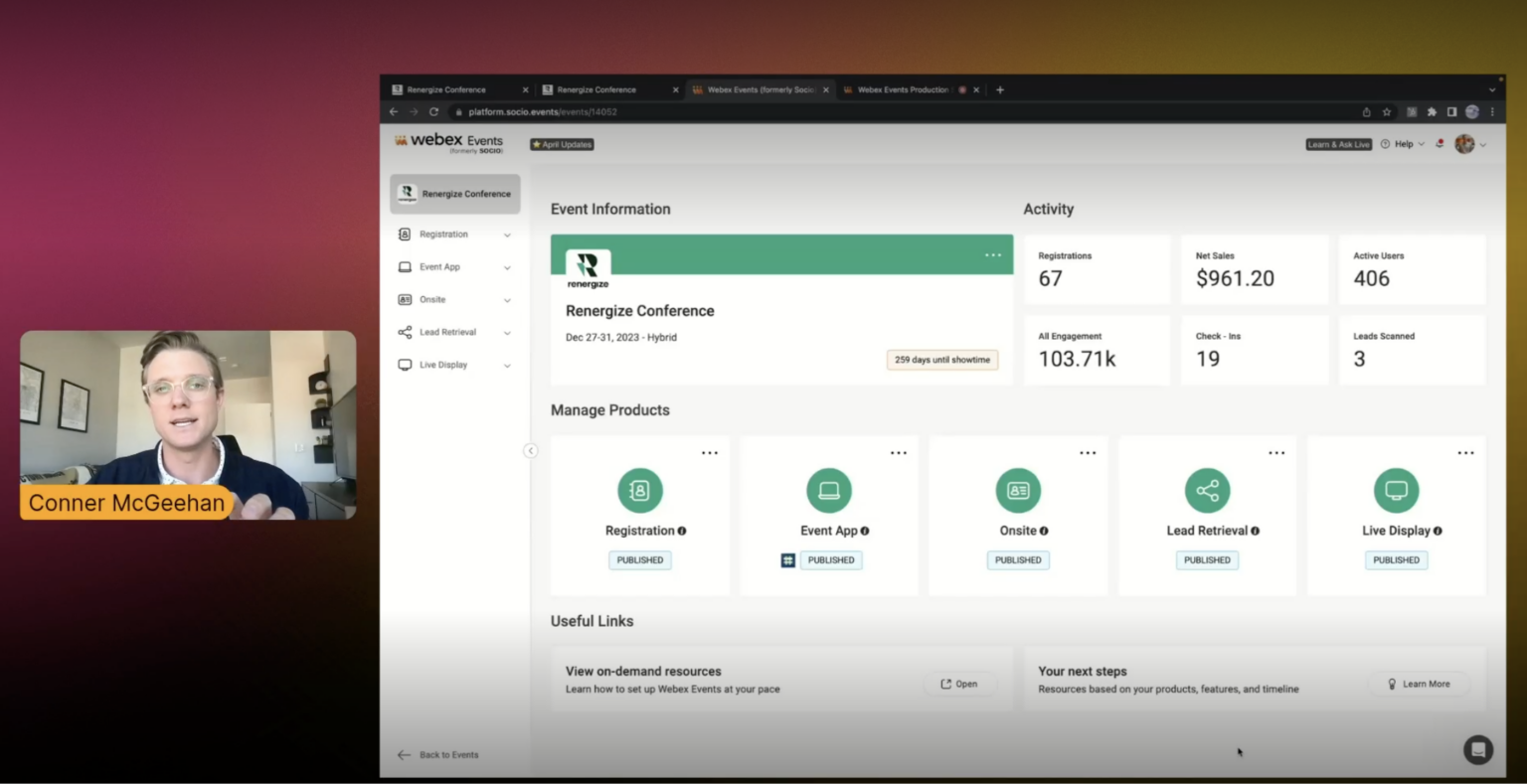The image size is (1527, 784).
Task: Select the Registration product icon
Action: point(640,490)
